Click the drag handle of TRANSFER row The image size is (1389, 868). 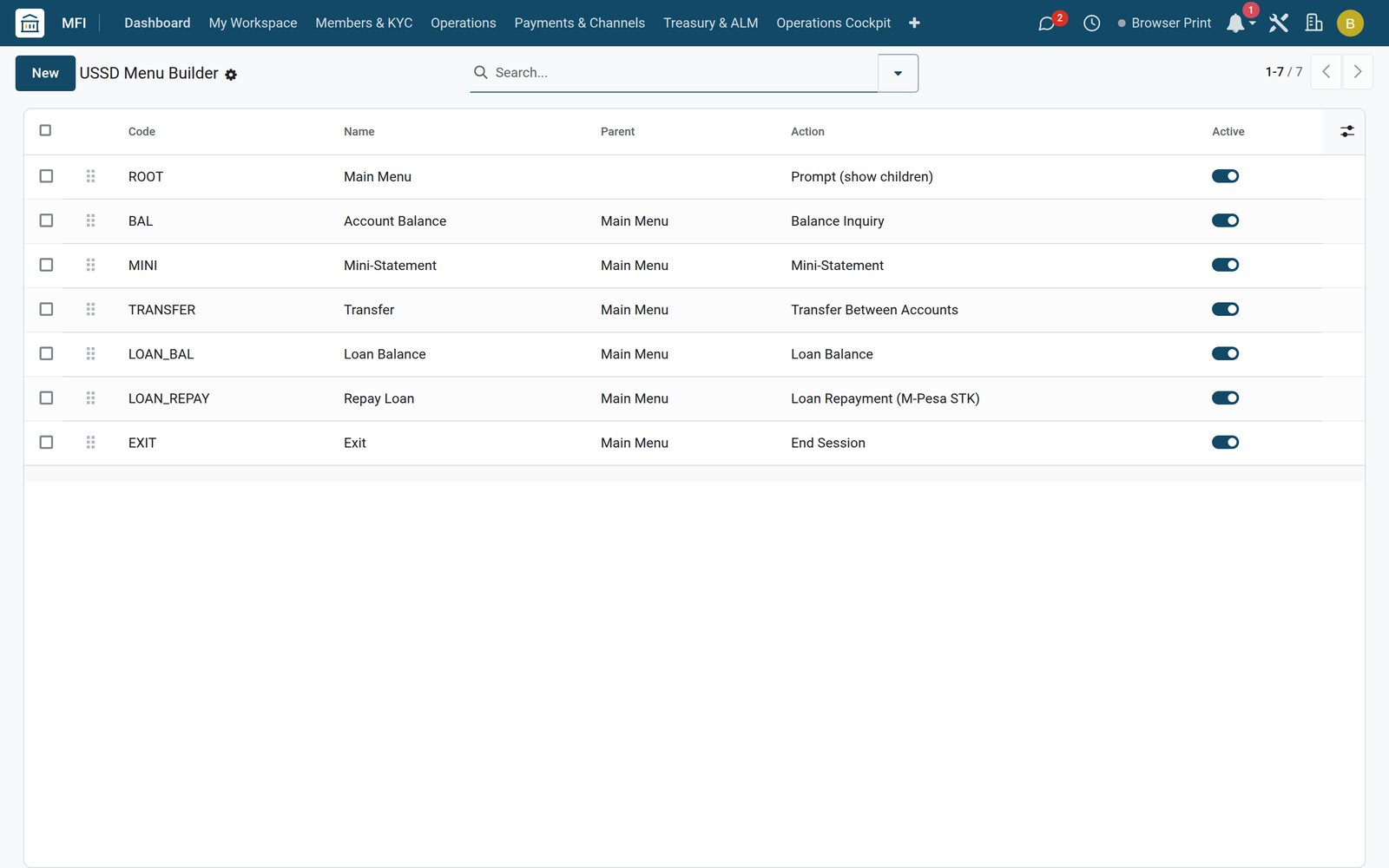[90, 309]
